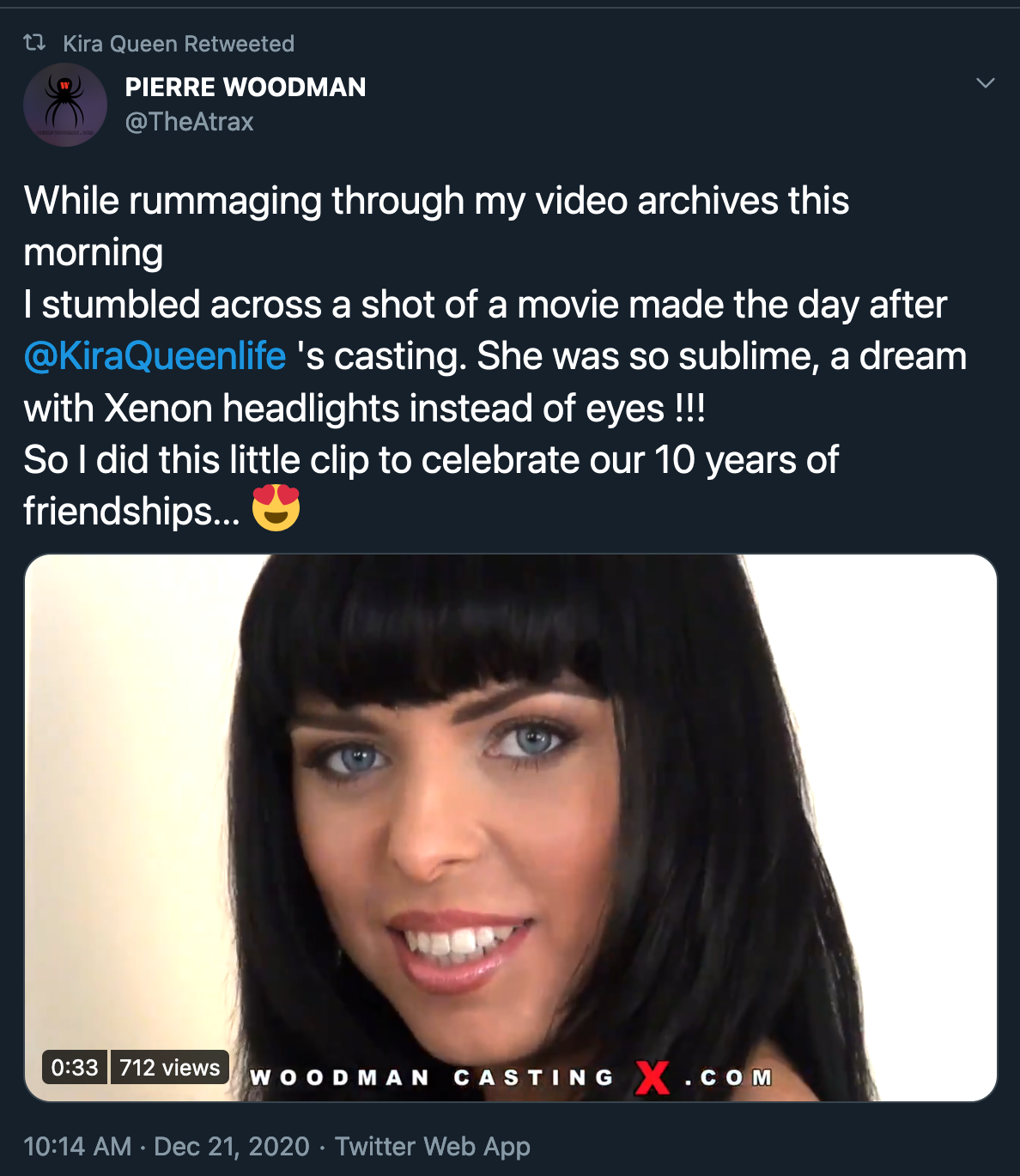1020x1176 pixels.
Task: Click the .COM text in the video watermark
Action: tap(730, 1077)
